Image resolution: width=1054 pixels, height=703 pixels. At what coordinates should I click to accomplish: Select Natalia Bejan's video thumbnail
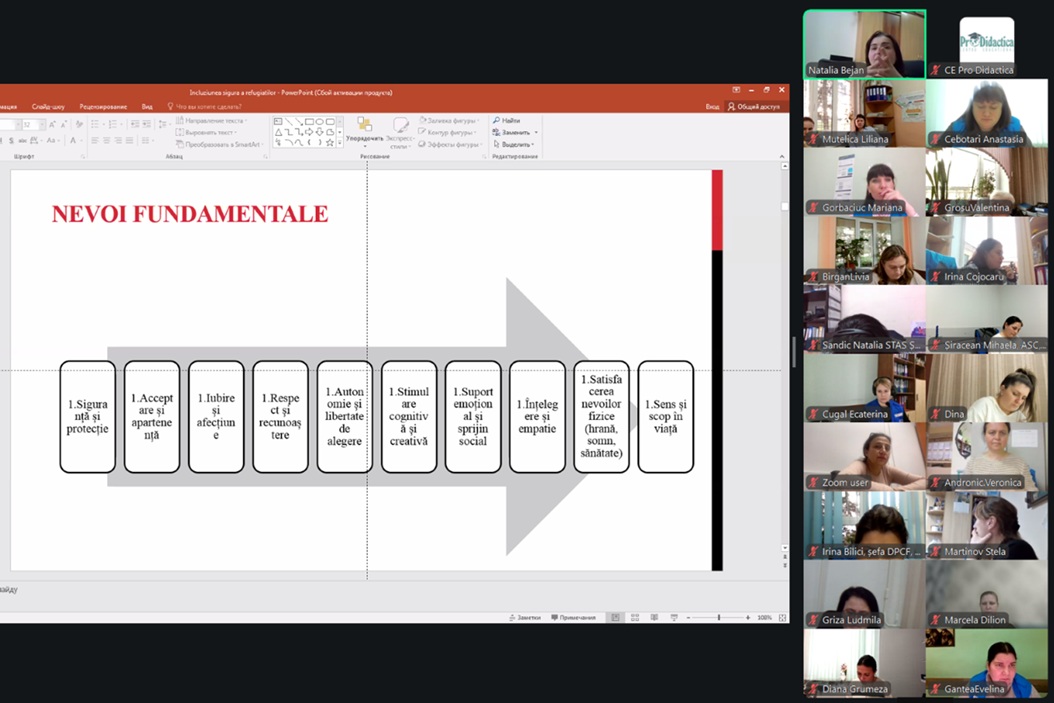pyautogui.click(x=865, y=44)
